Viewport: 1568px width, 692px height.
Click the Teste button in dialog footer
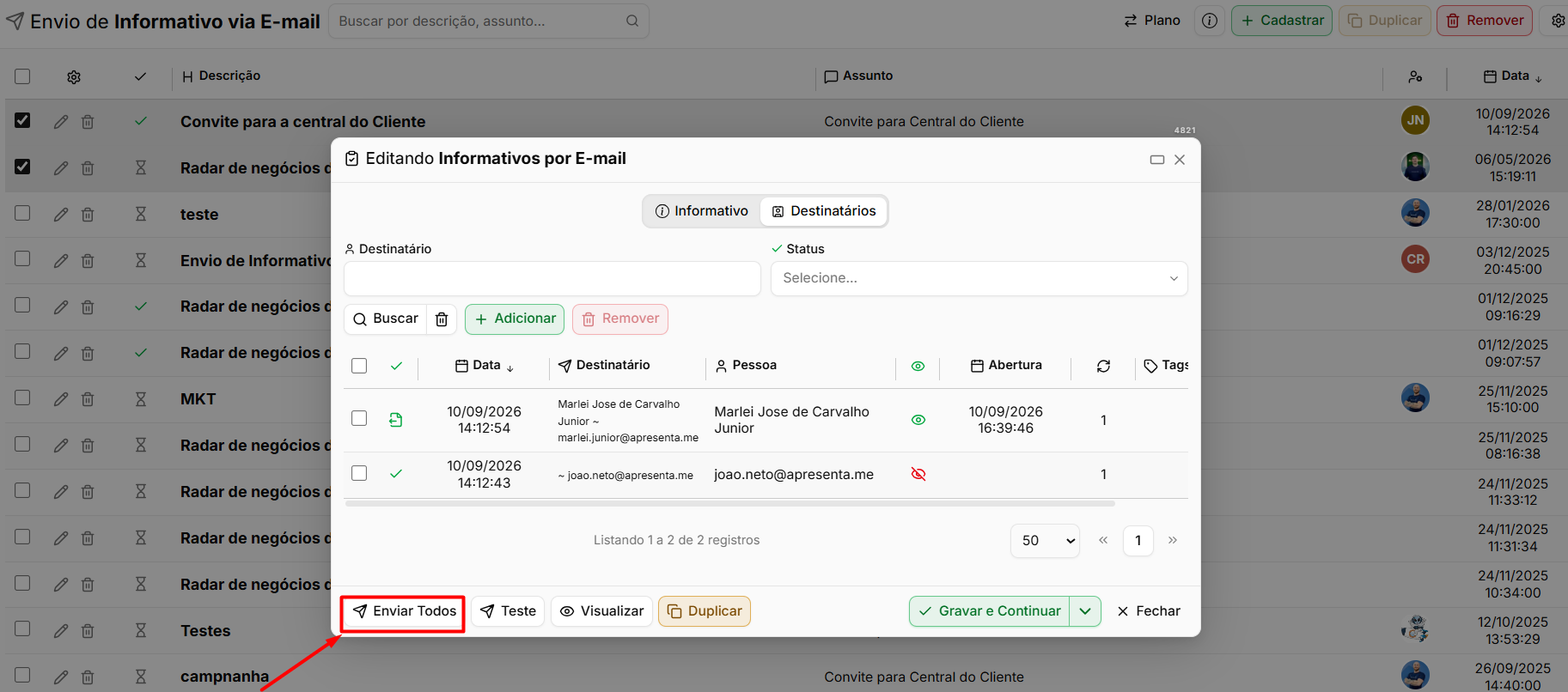click(508, 611)
